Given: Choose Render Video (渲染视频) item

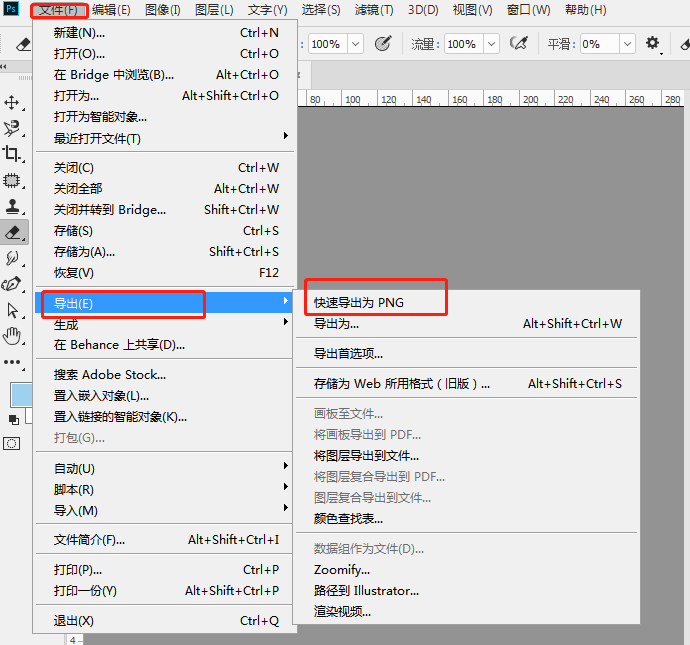Looking at the screenshot, I should 467,612.
